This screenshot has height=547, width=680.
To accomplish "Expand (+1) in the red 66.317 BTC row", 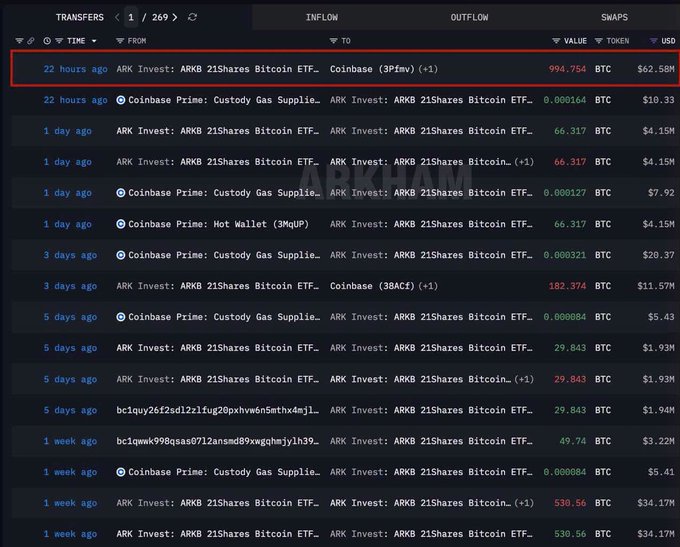I will tap(524, 162).
